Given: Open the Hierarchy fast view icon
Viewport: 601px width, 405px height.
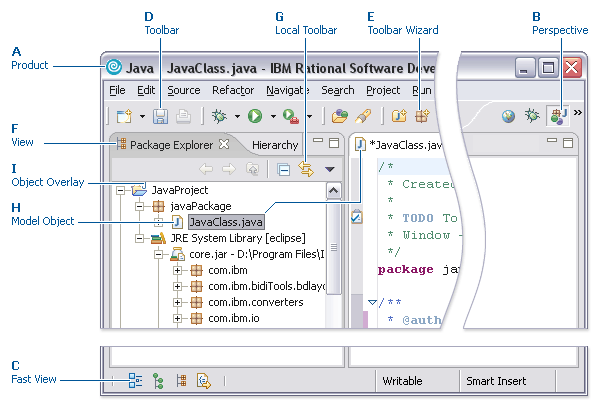Looking at the screenshot, I should point(158,381).
